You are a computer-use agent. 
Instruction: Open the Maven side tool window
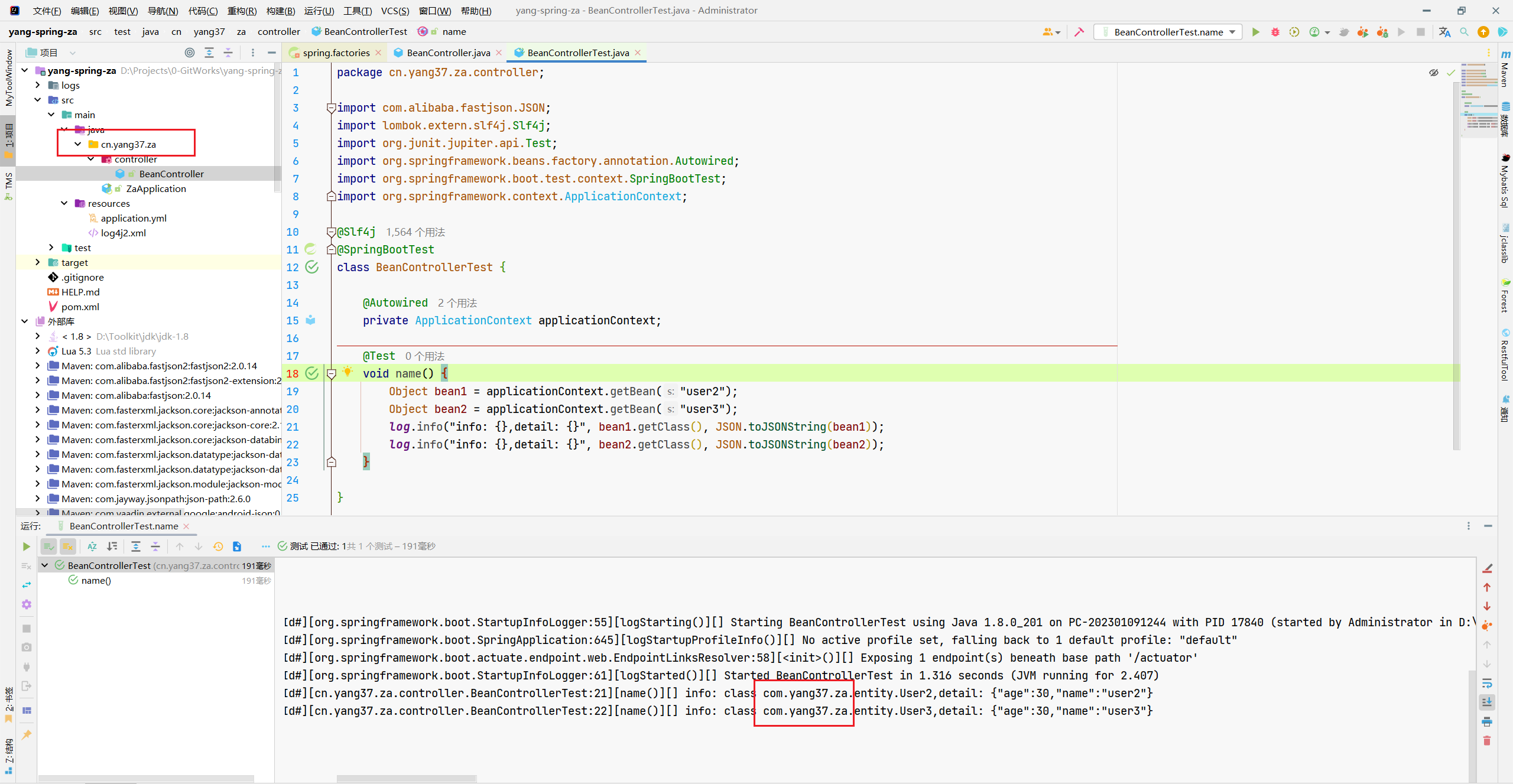point(1505,69)
